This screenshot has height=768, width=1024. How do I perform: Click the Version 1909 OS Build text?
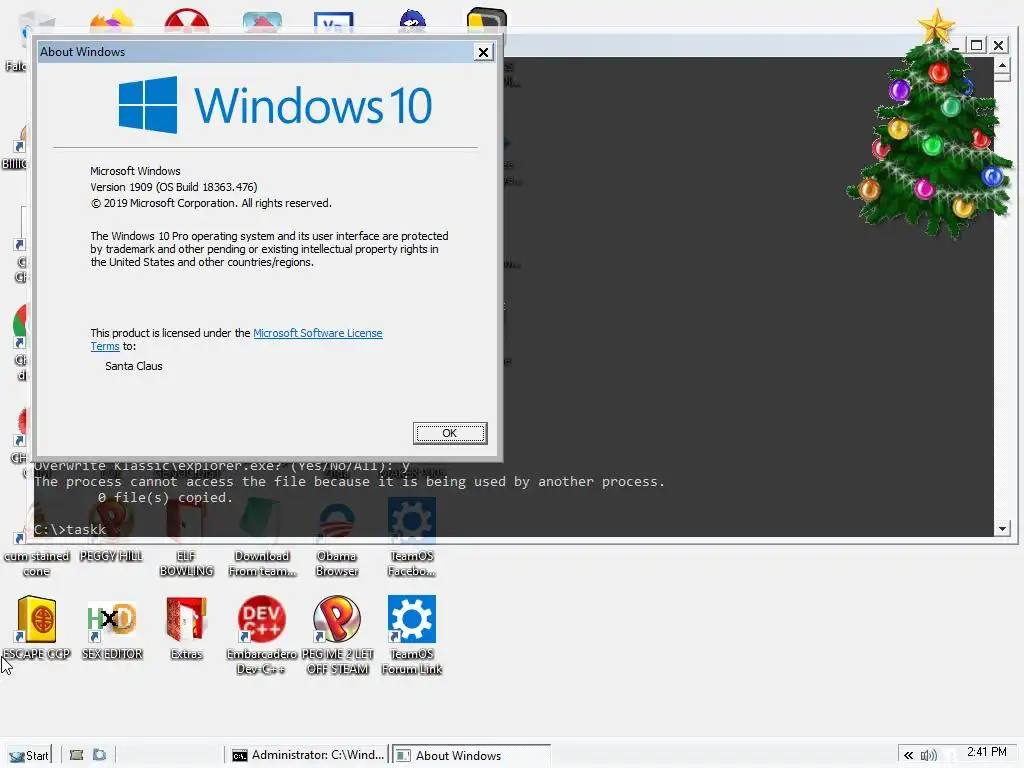(x=174, y=187)
